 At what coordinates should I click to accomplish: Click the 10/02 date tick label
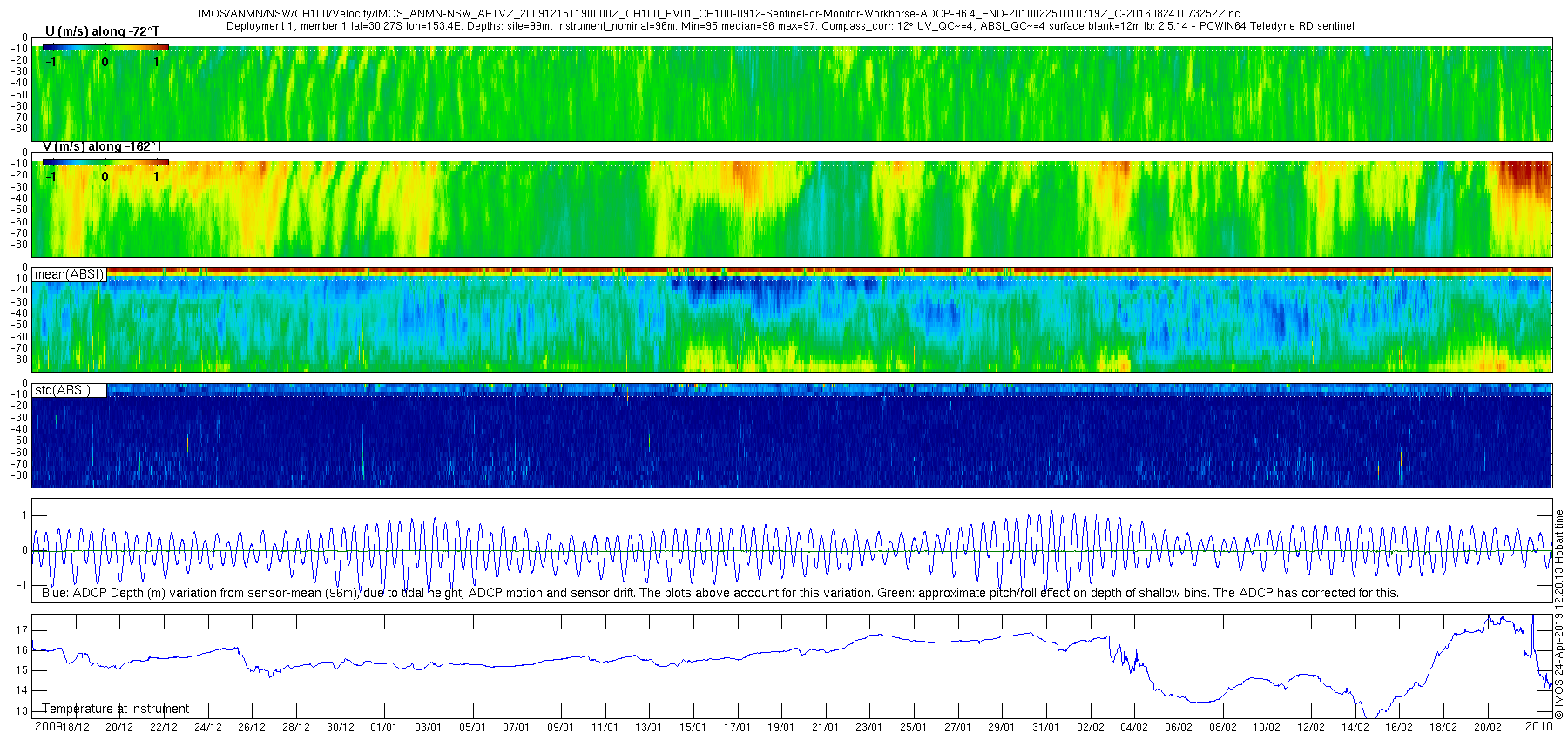1267,728
